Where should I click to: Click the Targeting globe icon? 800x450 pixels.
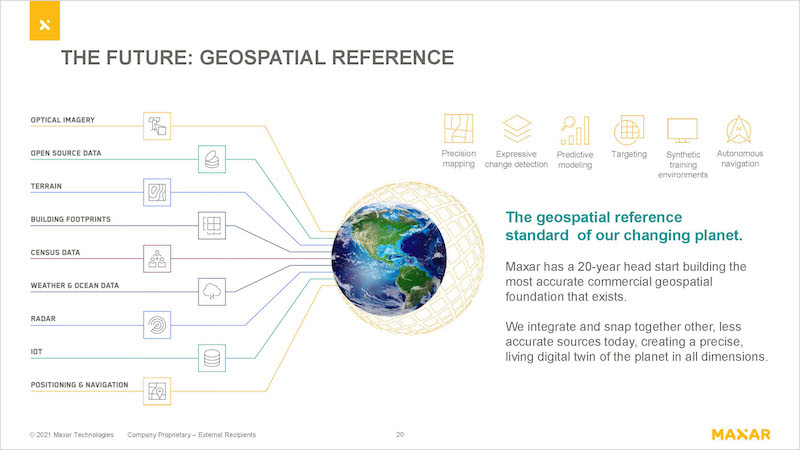(x=629, y=130)
